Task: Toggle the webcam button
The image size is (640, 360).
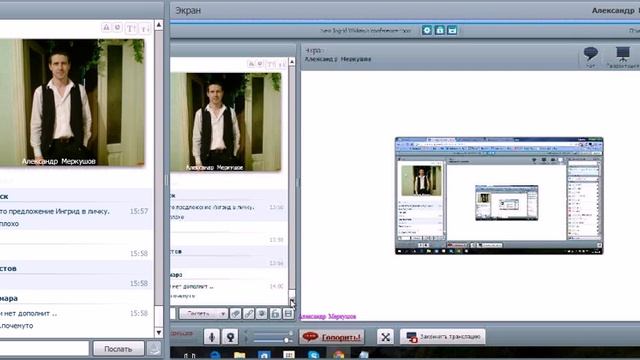Action: pyautogui.click(x=230, y=337)
